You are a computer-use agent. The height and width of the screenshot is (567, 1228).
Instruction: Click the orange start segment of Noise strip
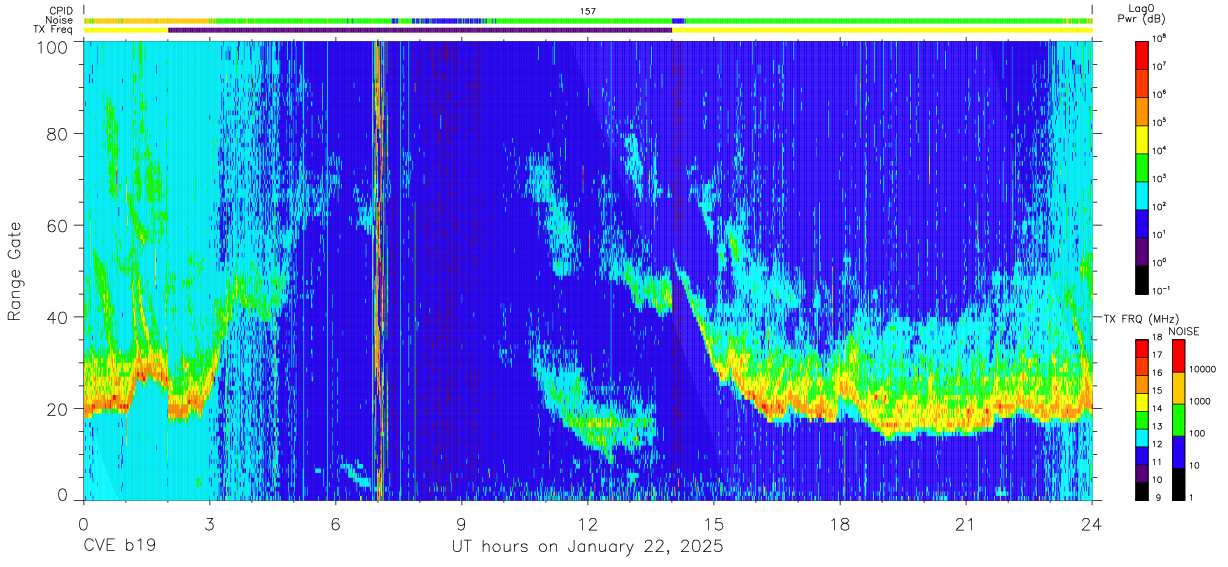(x=148, y=20)
